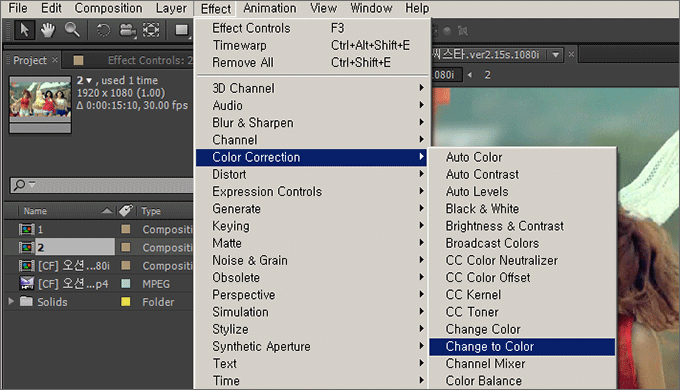Open the Animation menu
680x390 pixels.
pyautogui.click(x=269, y=8)
